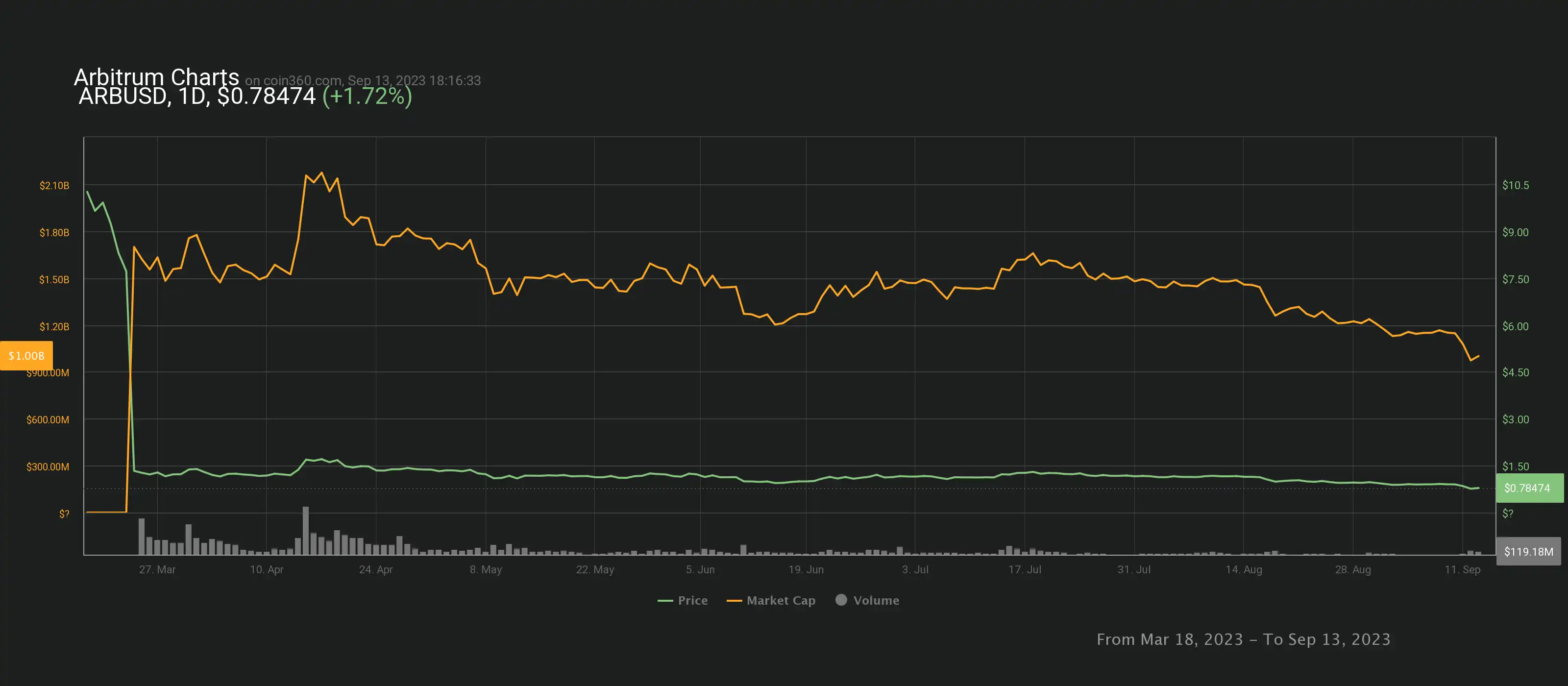Click the green Price legend line marker
Screen dimensions: 1568x686
click(665, 601)
